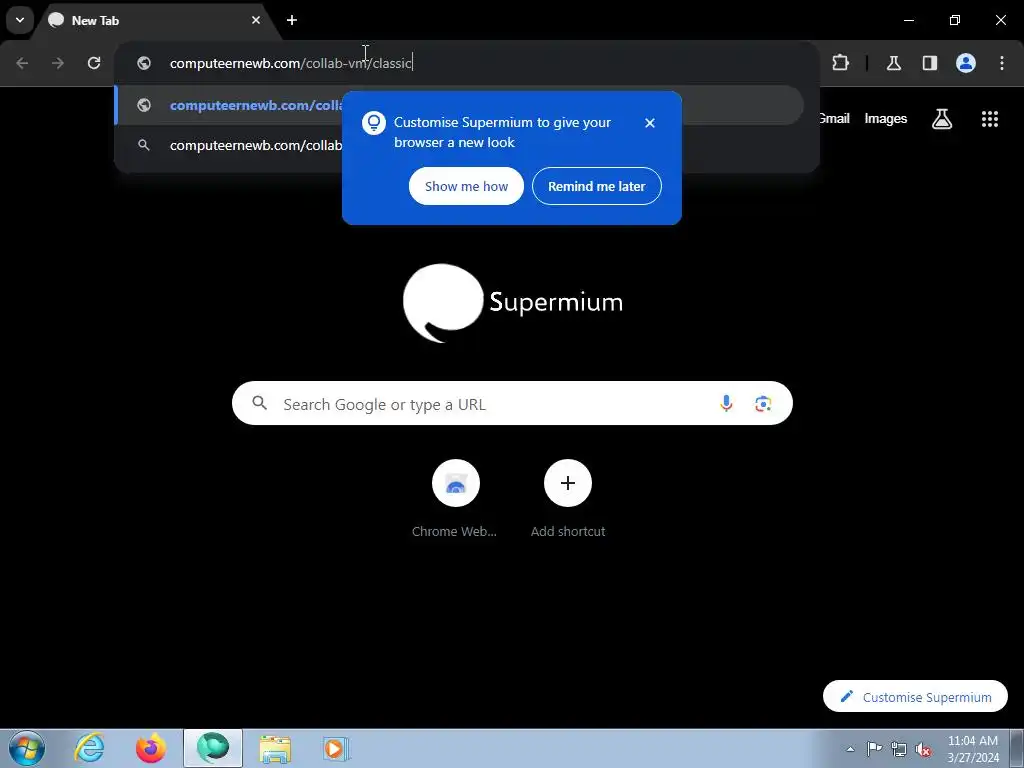Go back with the back arrow

coord(22,63)
